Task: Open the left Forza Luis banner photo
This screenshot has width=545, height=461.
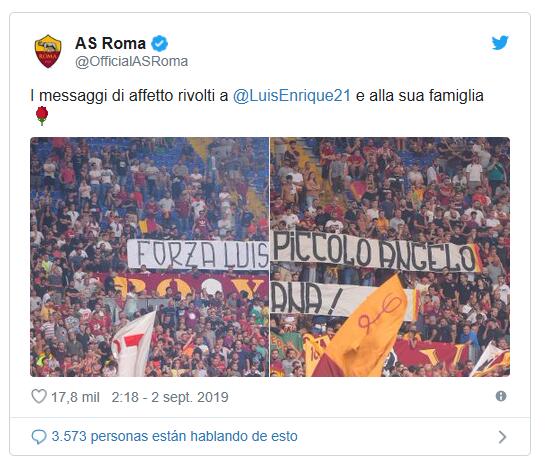Action: point(149,257)
